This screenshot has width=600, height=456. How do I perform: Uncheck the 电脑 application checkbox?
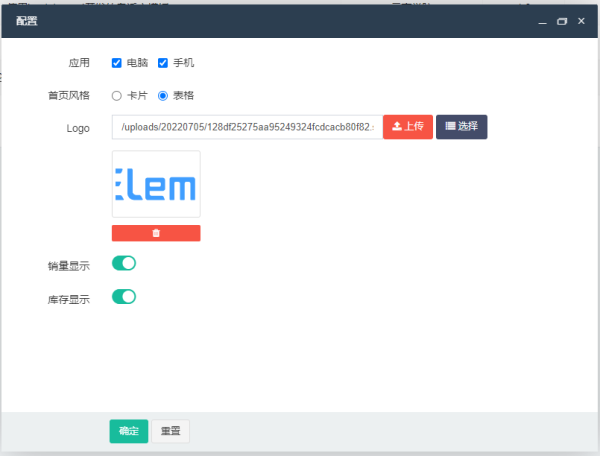[x=117, y=63]
